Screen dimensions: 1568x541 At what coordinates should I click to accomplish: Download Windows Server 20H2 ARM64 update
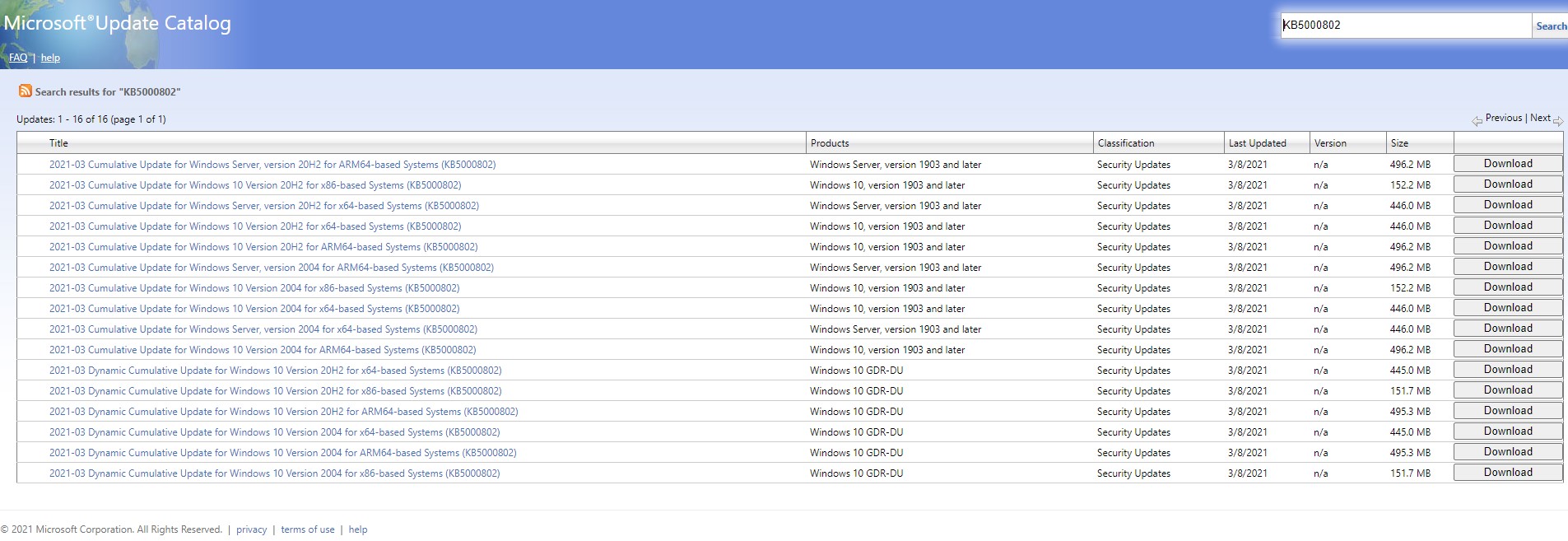pos(1508,164)
